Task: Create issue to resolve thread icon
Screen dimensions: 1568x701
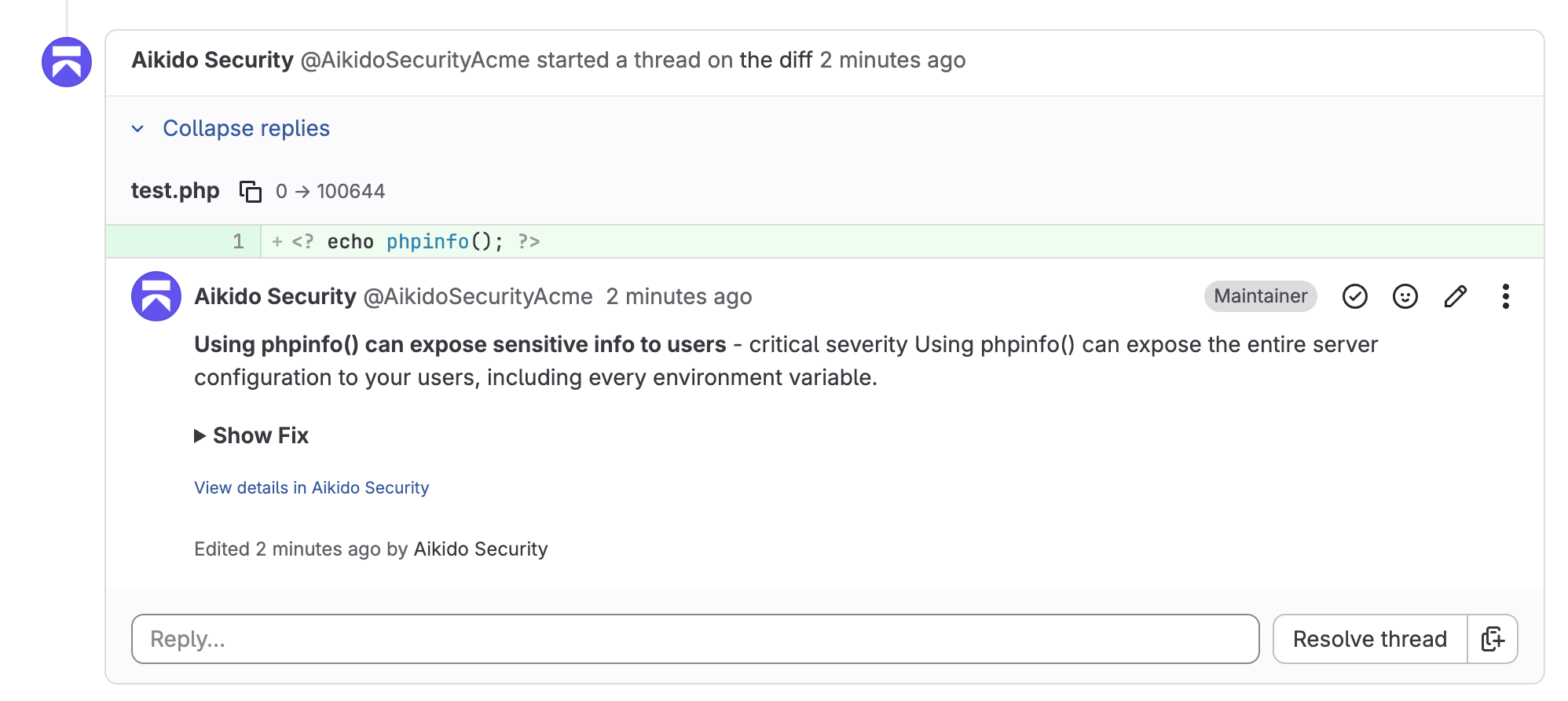Action: pyautogui.click(x=1492, y=639)
